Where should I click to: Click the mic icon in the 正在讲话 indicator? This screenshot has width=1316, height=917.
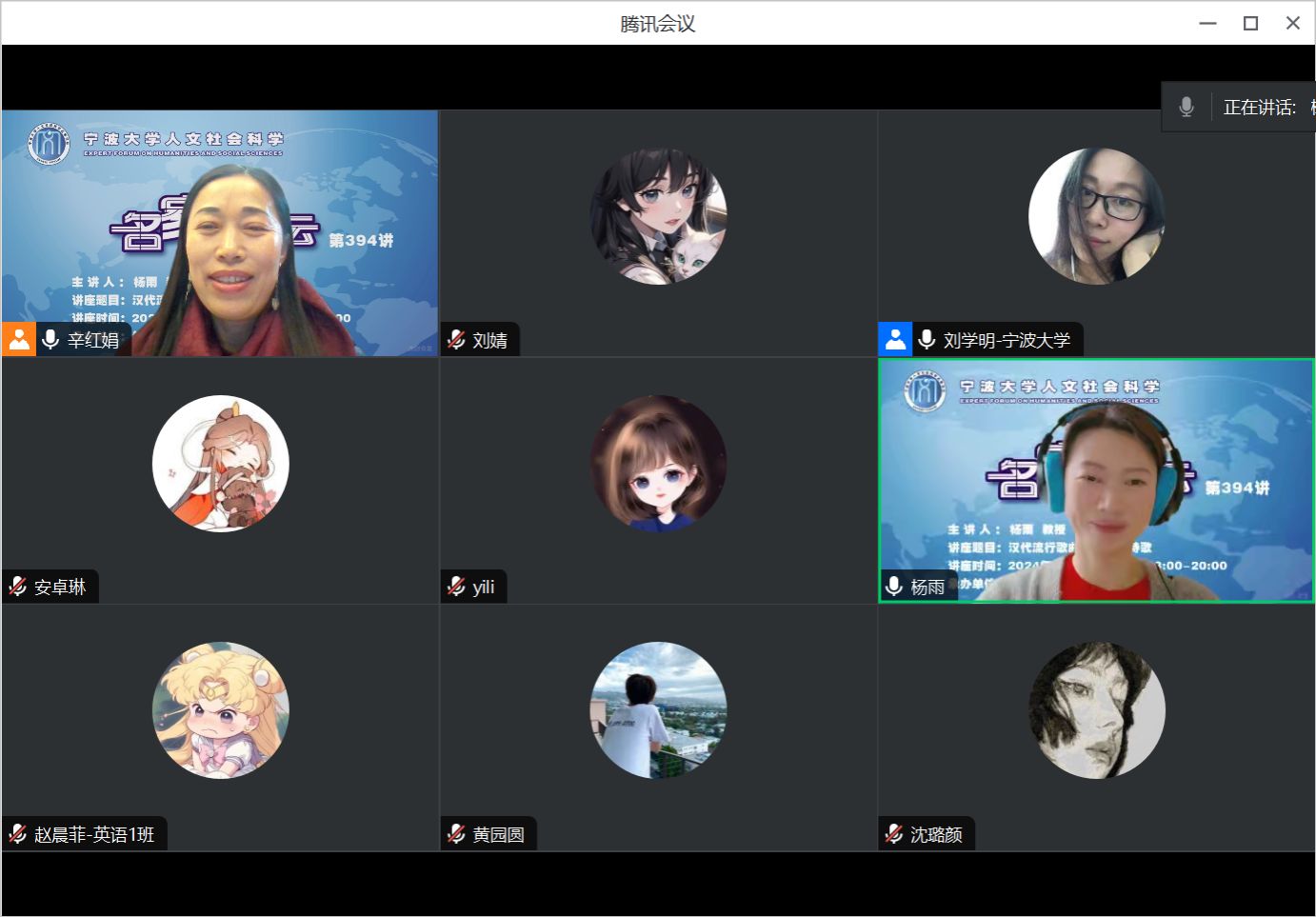[x=1186, y=108]
